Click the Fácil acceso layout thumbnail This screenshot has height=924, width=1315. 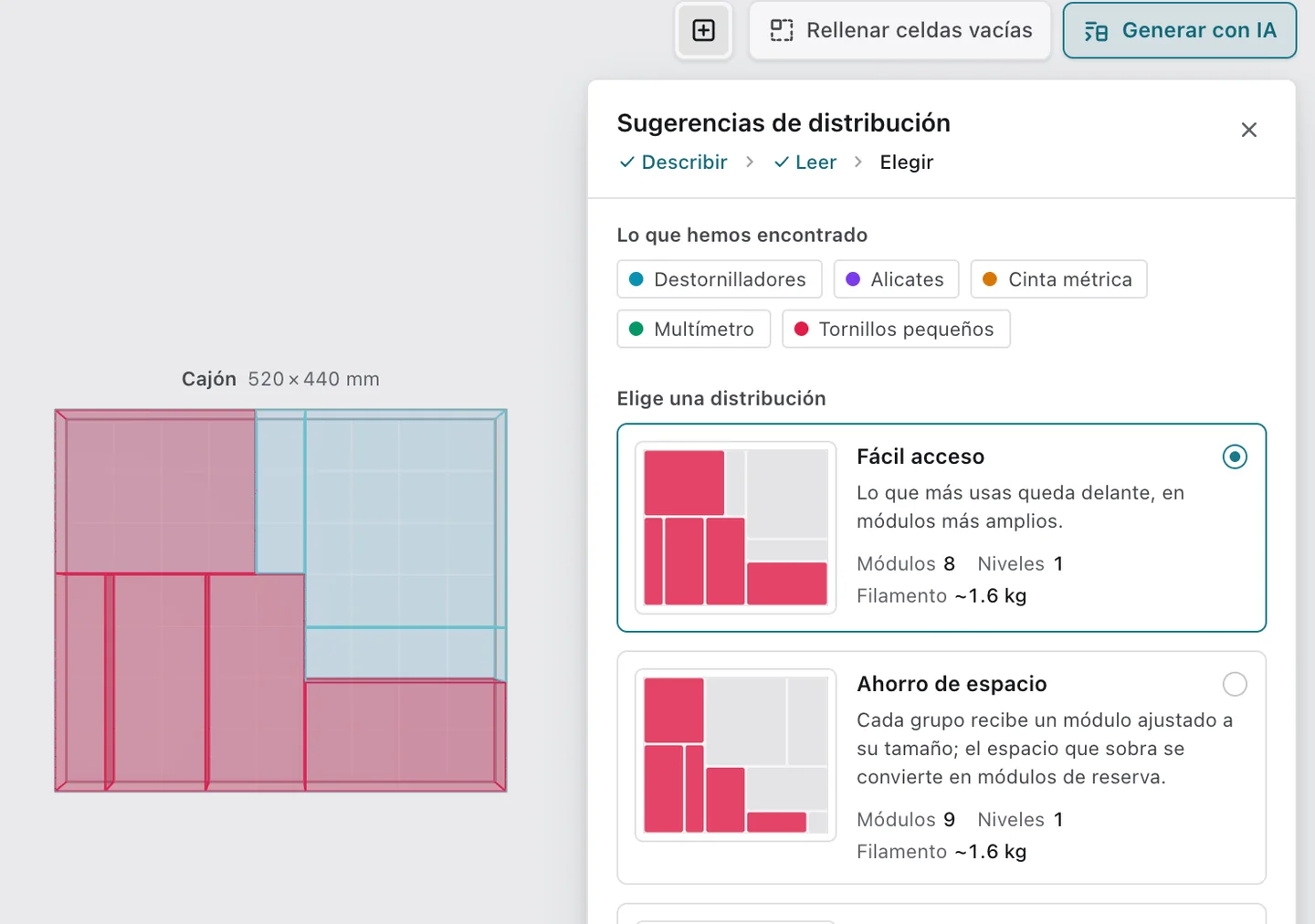736,528
